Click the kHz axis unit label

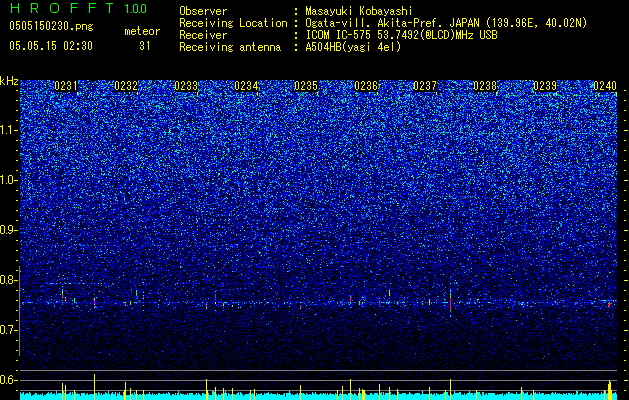coord(9,81)
